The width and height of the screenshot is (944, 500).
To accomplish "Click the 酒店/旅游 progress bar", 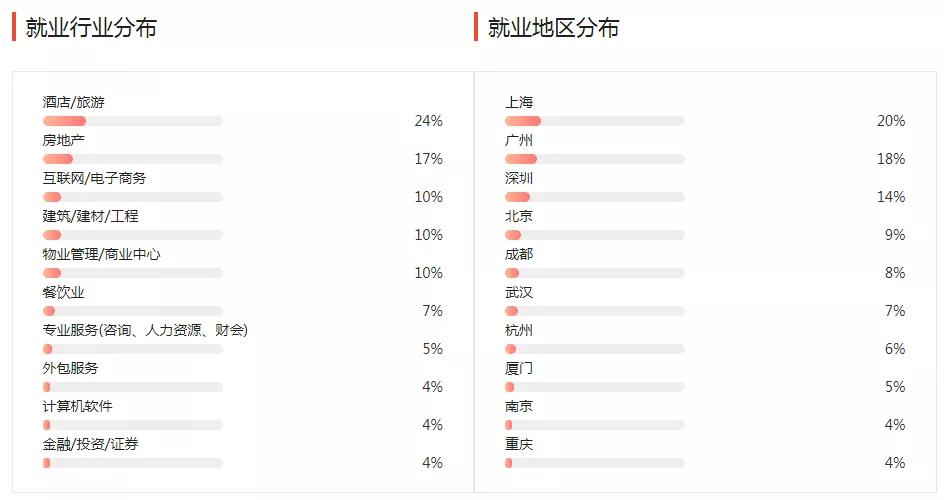I will (x=132, y=121).
